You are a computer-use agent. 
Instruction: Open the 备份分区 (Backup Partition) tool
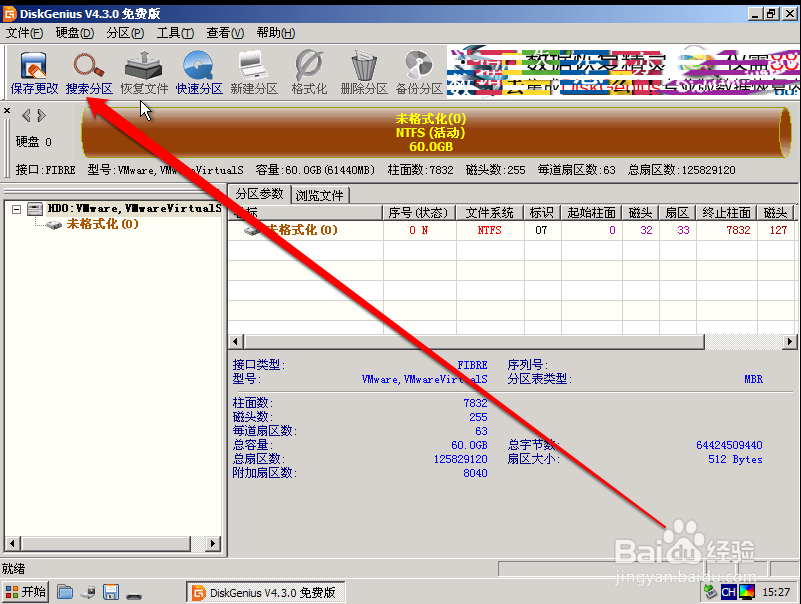(419, 70)
